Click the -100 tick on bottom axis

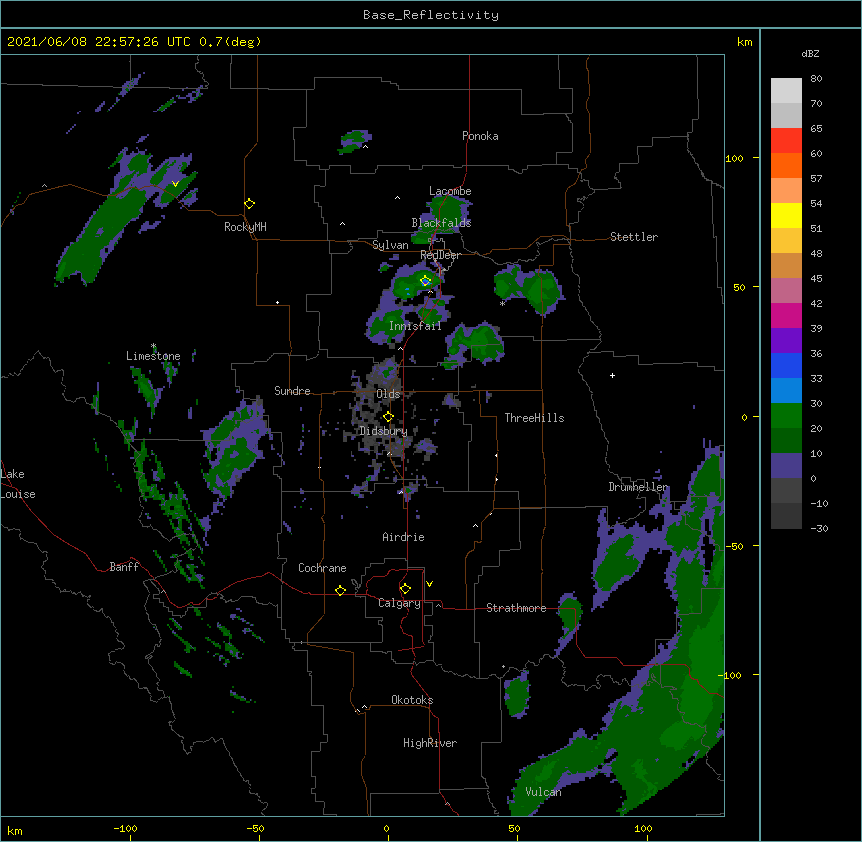click(x=125, y=828)
